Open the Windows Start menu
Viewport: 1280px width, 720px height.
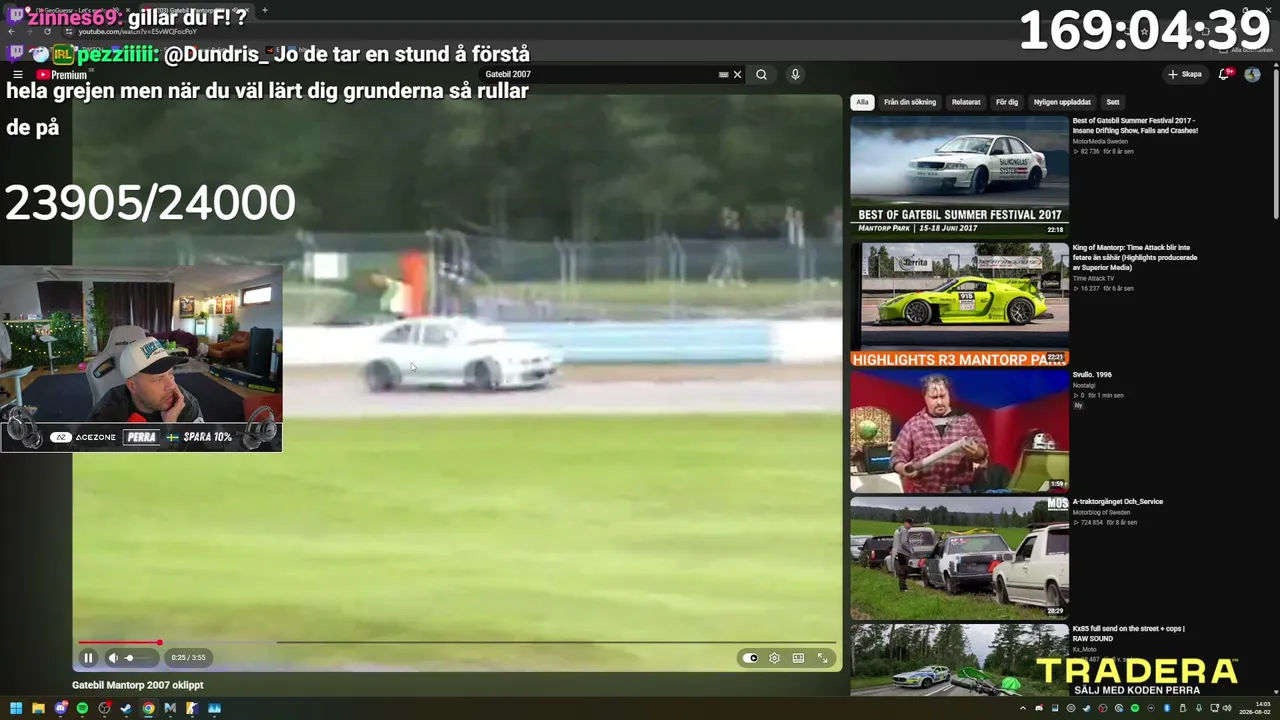(16, 709)
